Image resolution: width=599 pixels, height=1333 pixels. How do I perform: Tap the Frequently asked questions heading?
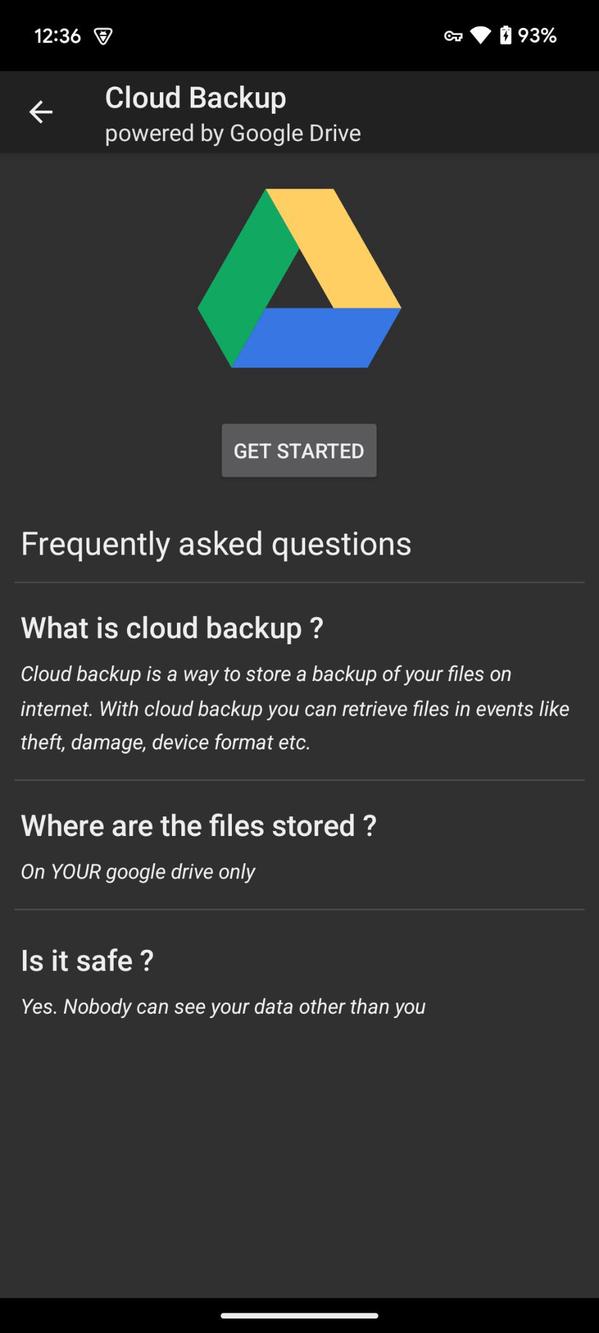pos(216,543)
